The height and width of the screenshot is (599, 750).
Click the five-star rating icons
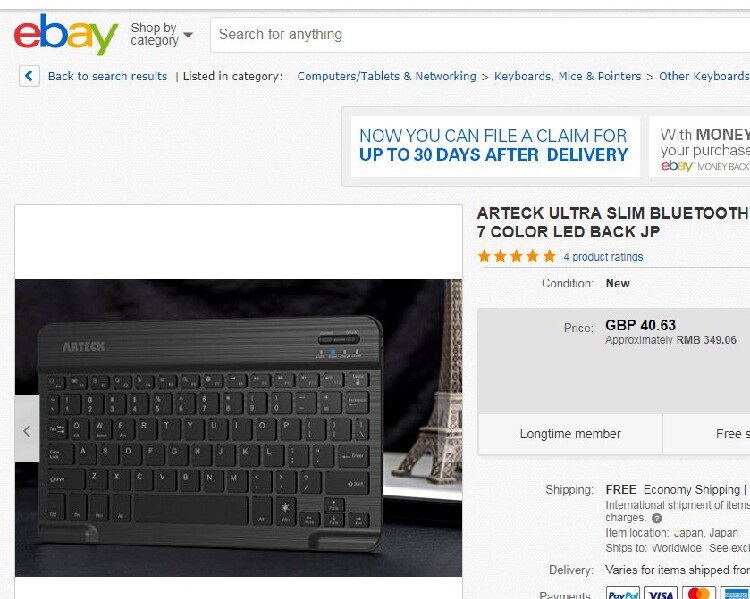[517, 256]
